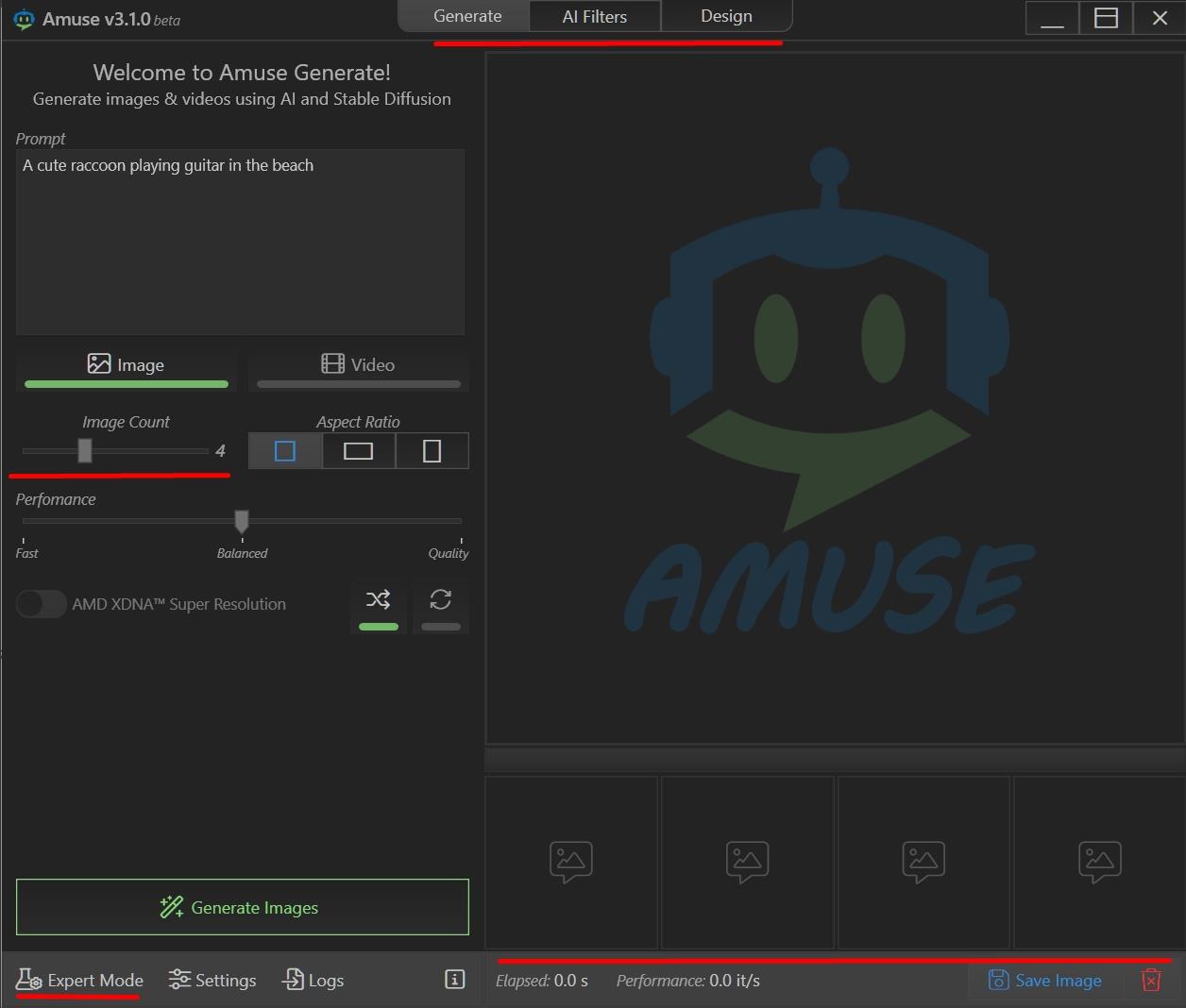
Task: Select the square aspect ratio
Action: point(285,451)
